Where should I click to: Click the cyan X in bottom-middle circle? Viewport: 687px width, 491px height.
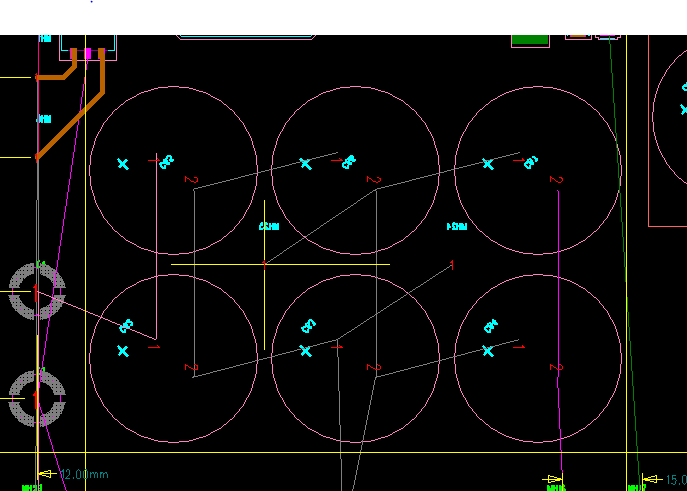tap(306, 350)
